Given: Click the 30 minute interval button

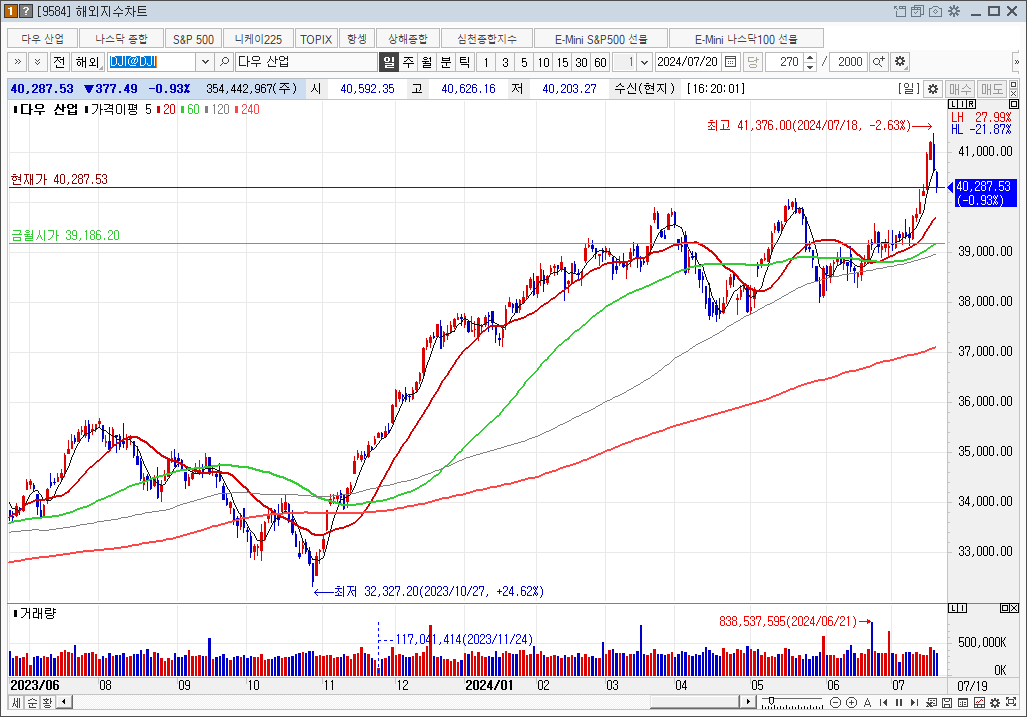Looking at the screenshot, I should (581, 62).
